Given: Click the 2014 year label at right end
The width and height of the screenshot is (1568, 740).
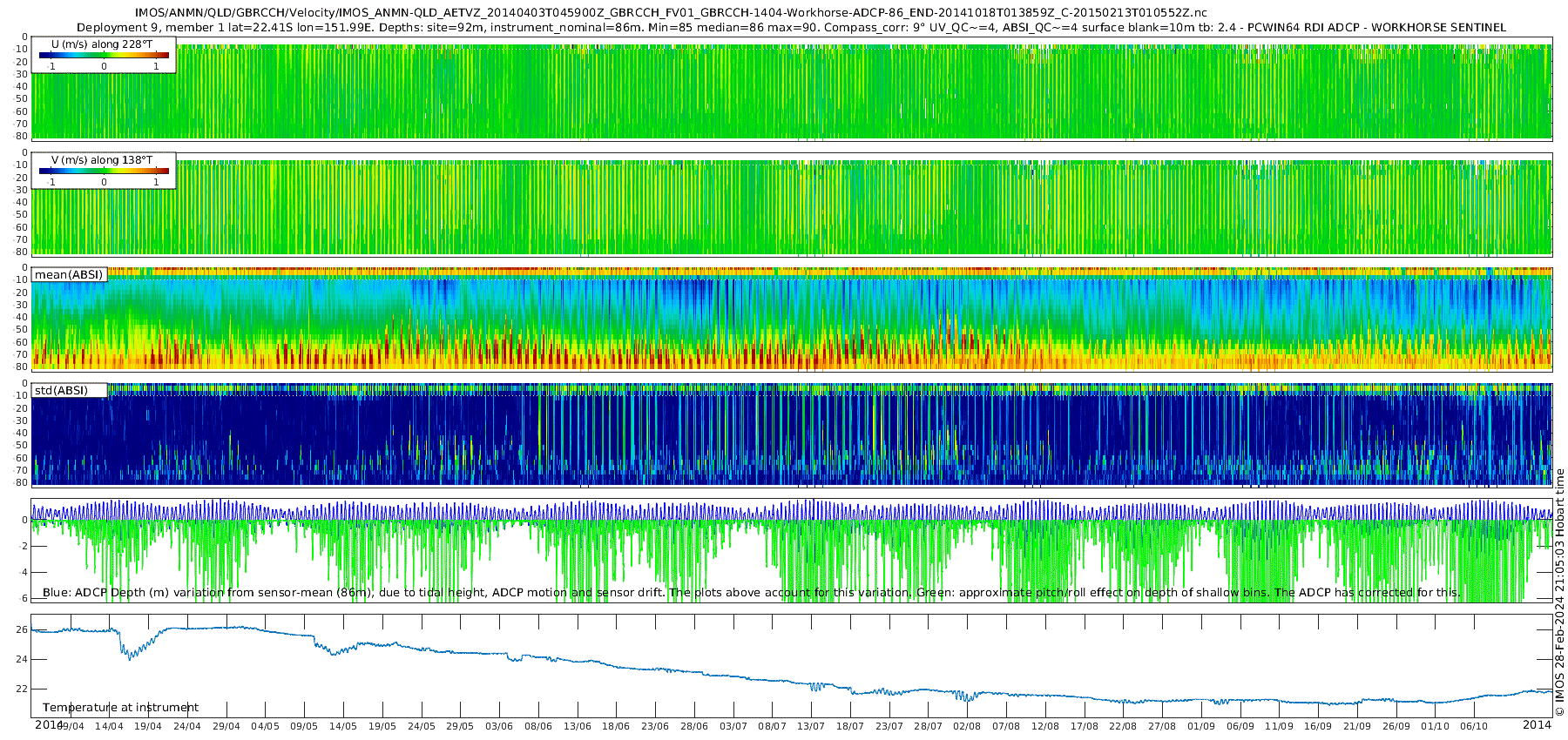Looking at the screenshot, I should [x=1537, y=725].
